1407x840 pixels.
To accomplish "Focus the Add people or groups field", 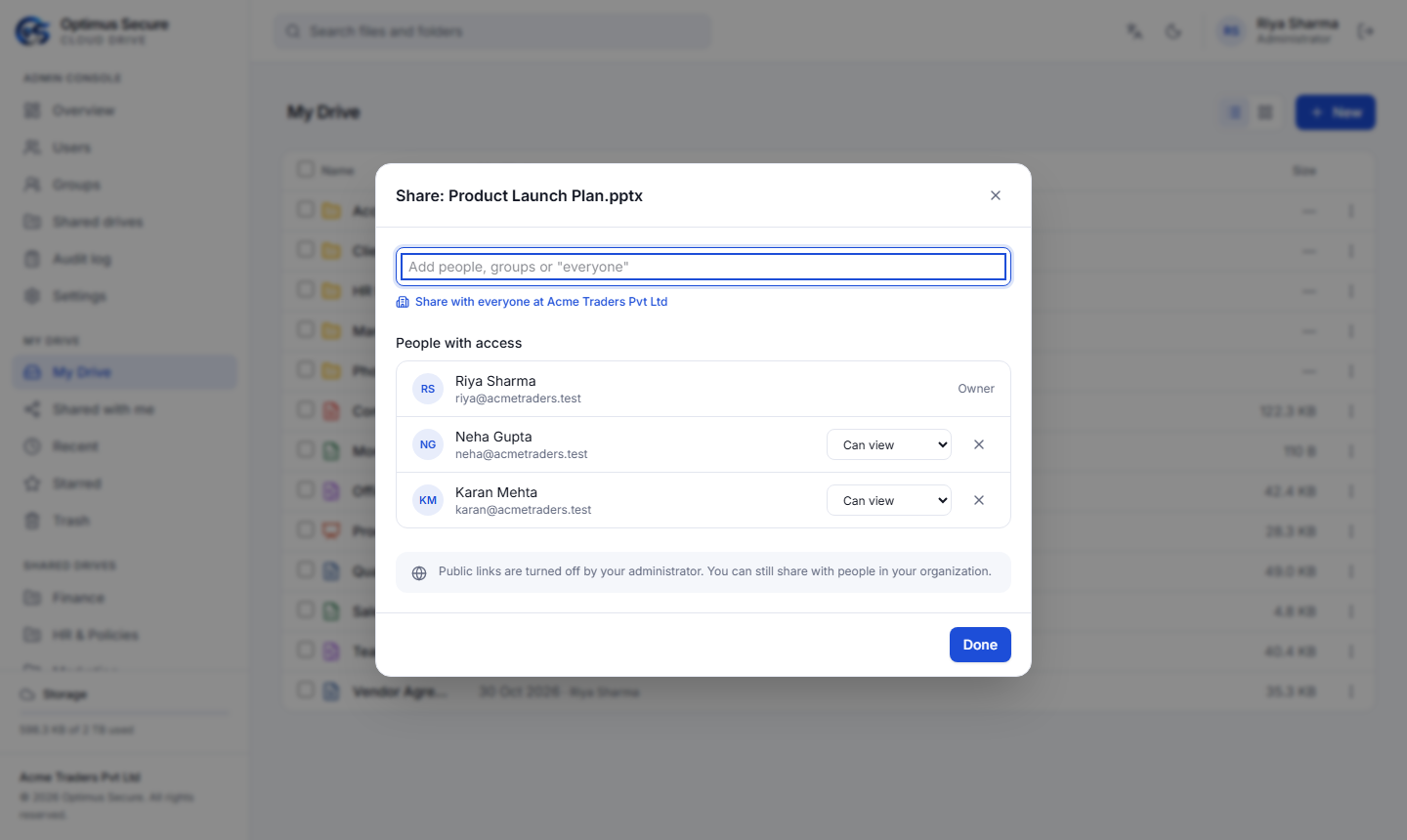I will (703, 267).
